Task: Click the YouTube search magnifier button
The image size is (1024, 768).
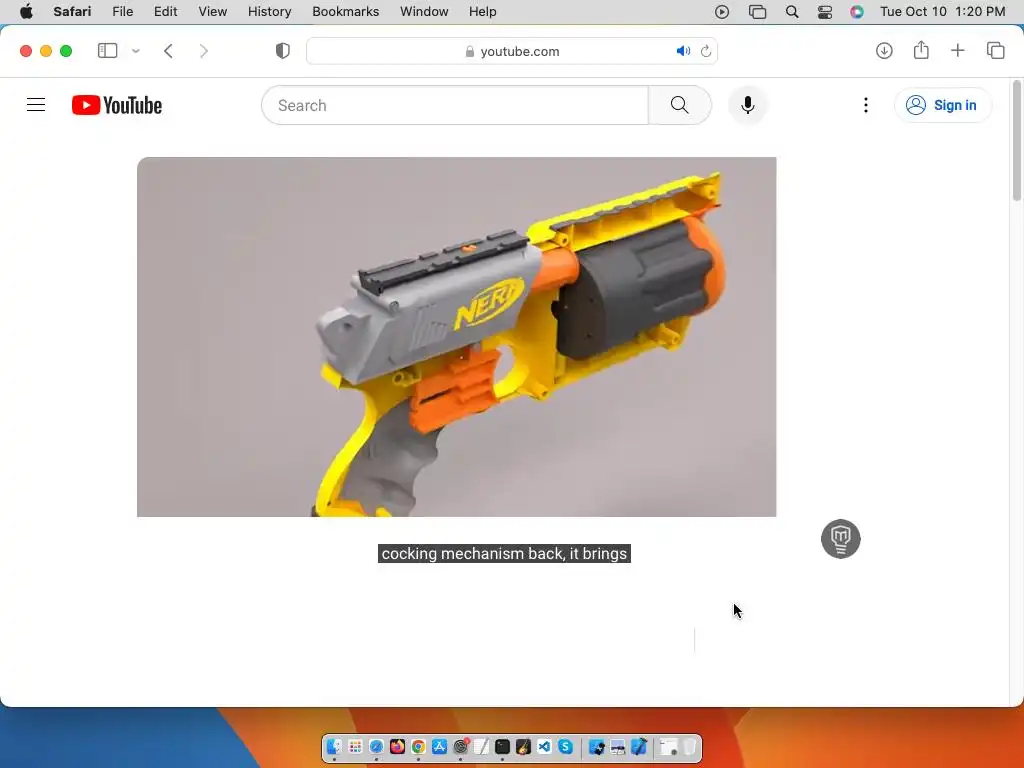Action: (x=679, y=105)
